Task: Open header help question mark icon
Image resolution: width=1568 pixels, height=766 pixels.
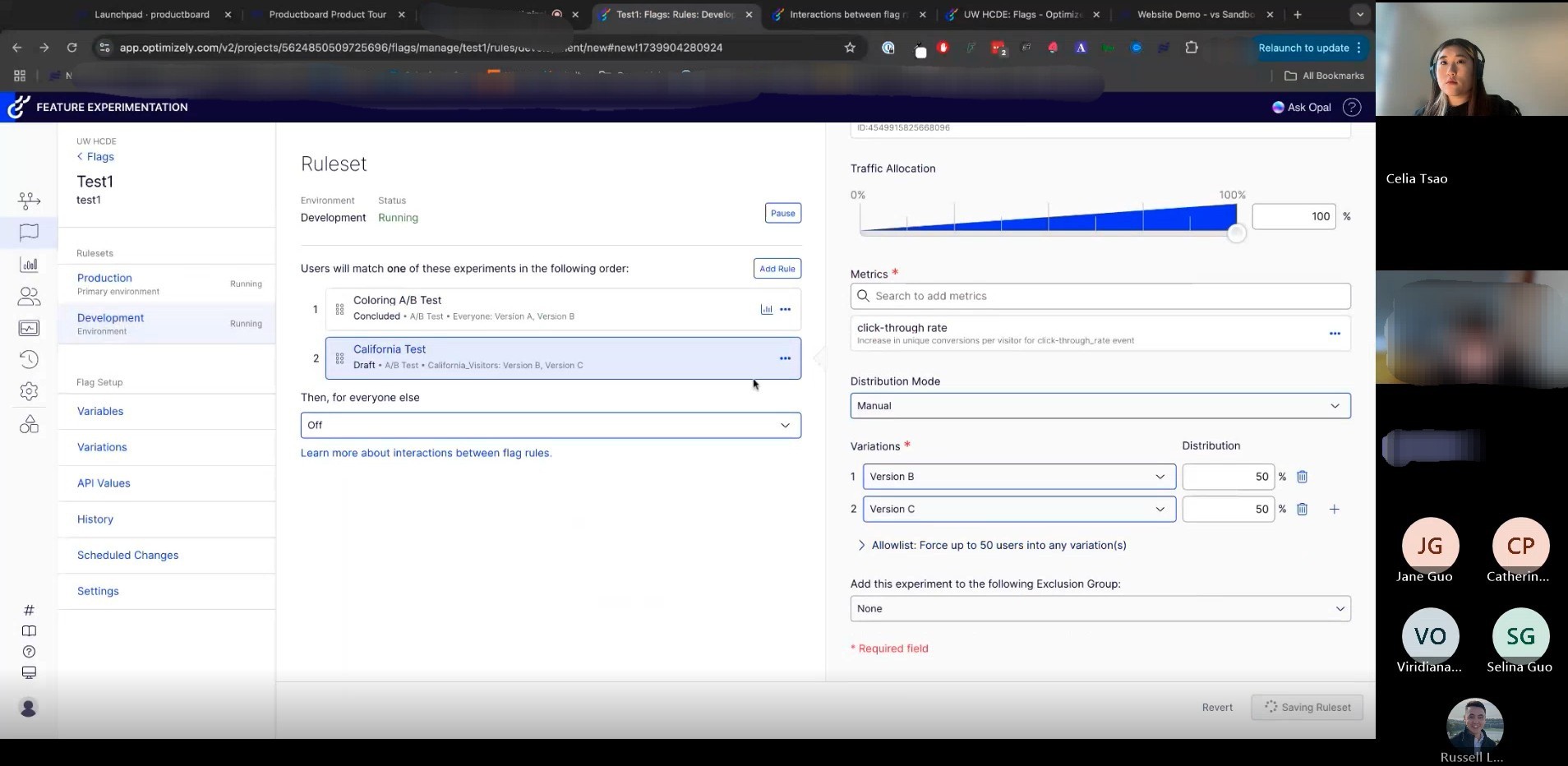Action: [1352, 107]
